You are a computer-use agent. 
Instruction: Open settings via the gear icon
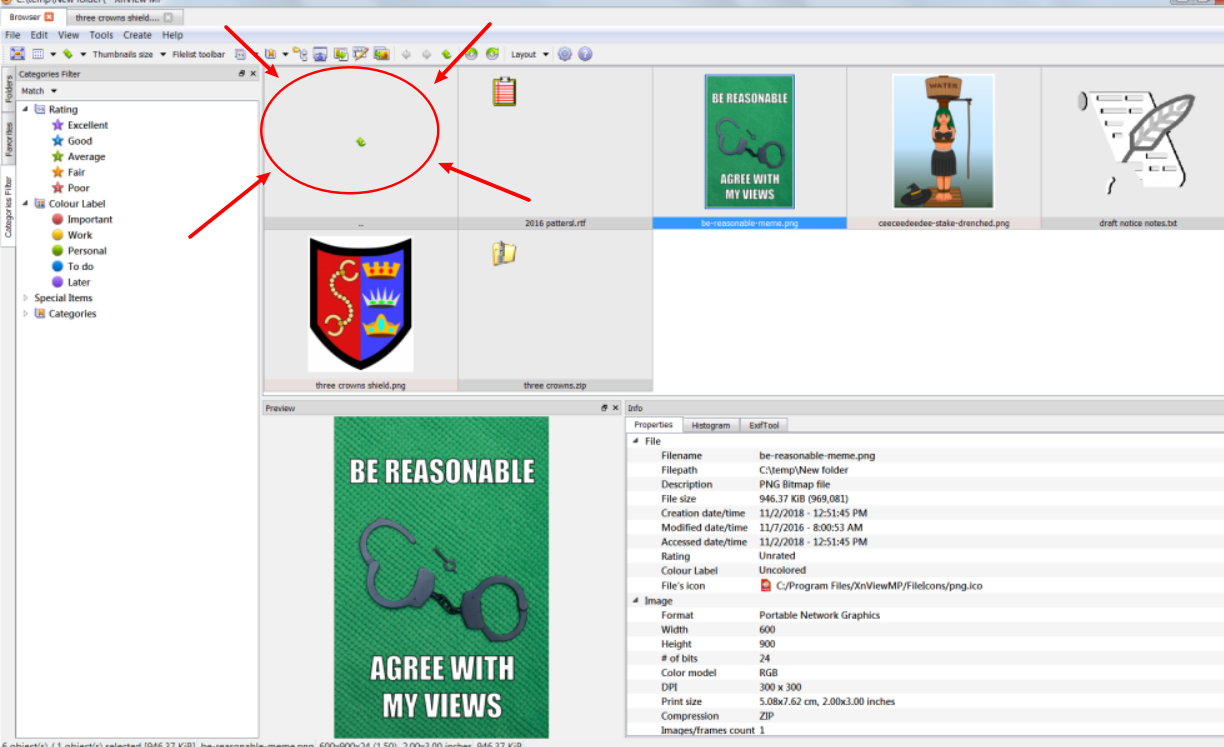point(565,54)
